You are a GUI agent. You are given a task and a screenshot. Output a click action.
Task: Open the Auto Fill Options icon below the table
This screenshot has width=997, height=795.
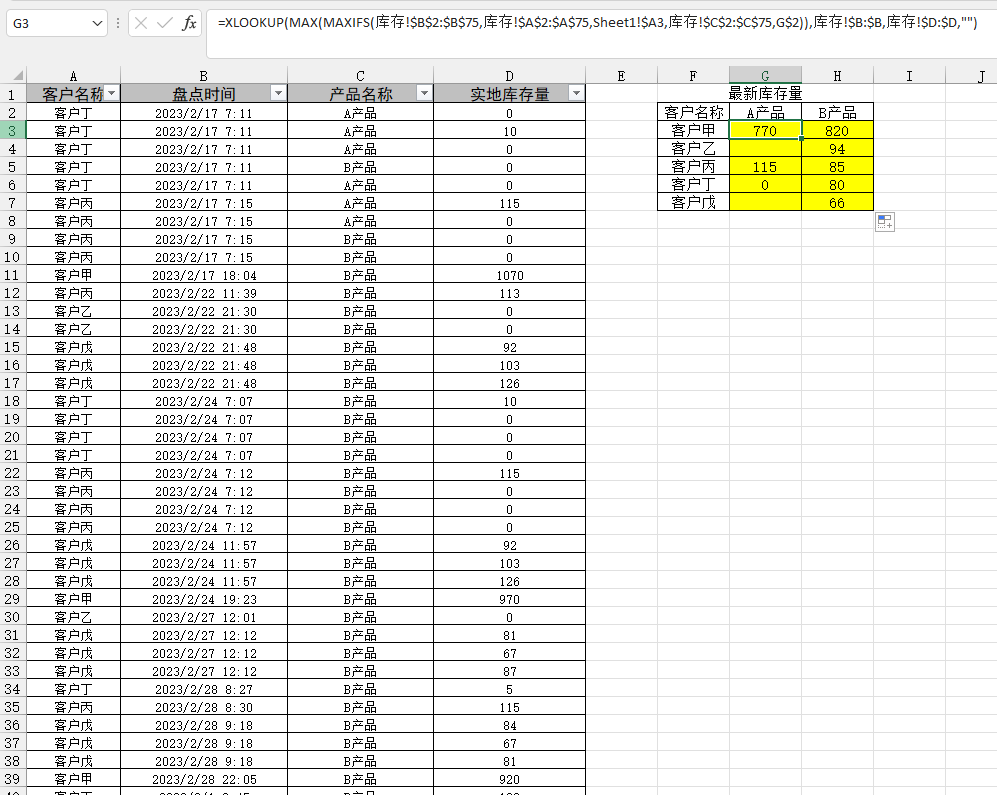coord(884,222)
